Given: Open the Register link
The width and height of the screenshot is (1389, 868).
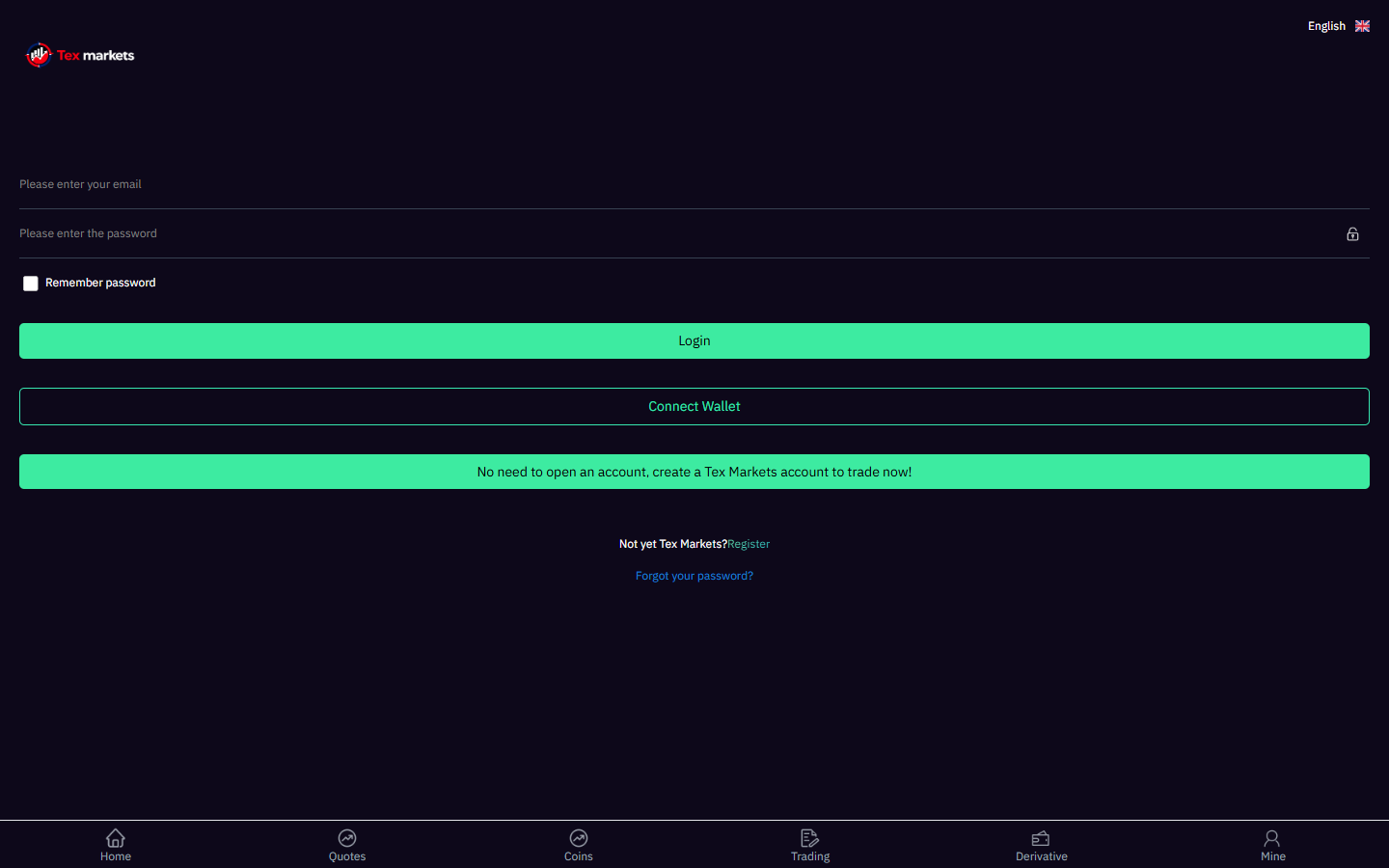Looking at the screenshot, I should (749, 544).
